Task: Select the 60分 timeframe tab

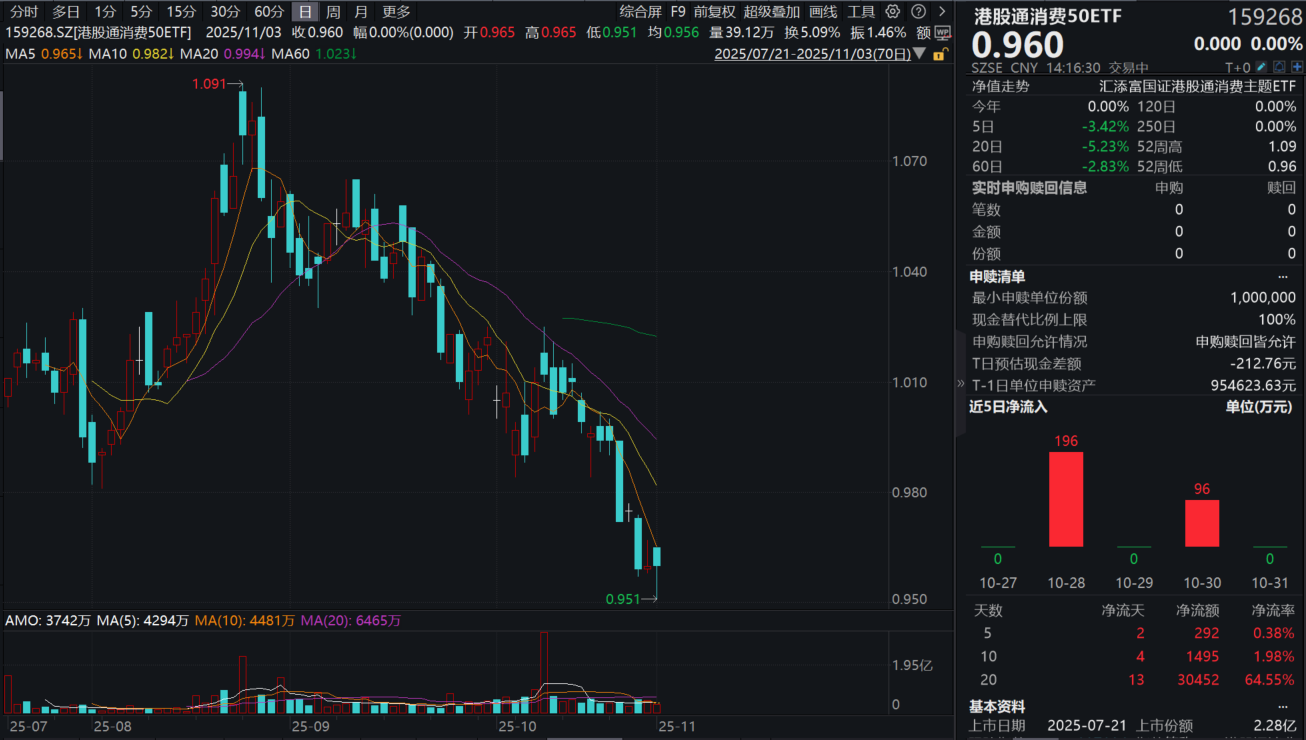Action: (x=269, y=12)
